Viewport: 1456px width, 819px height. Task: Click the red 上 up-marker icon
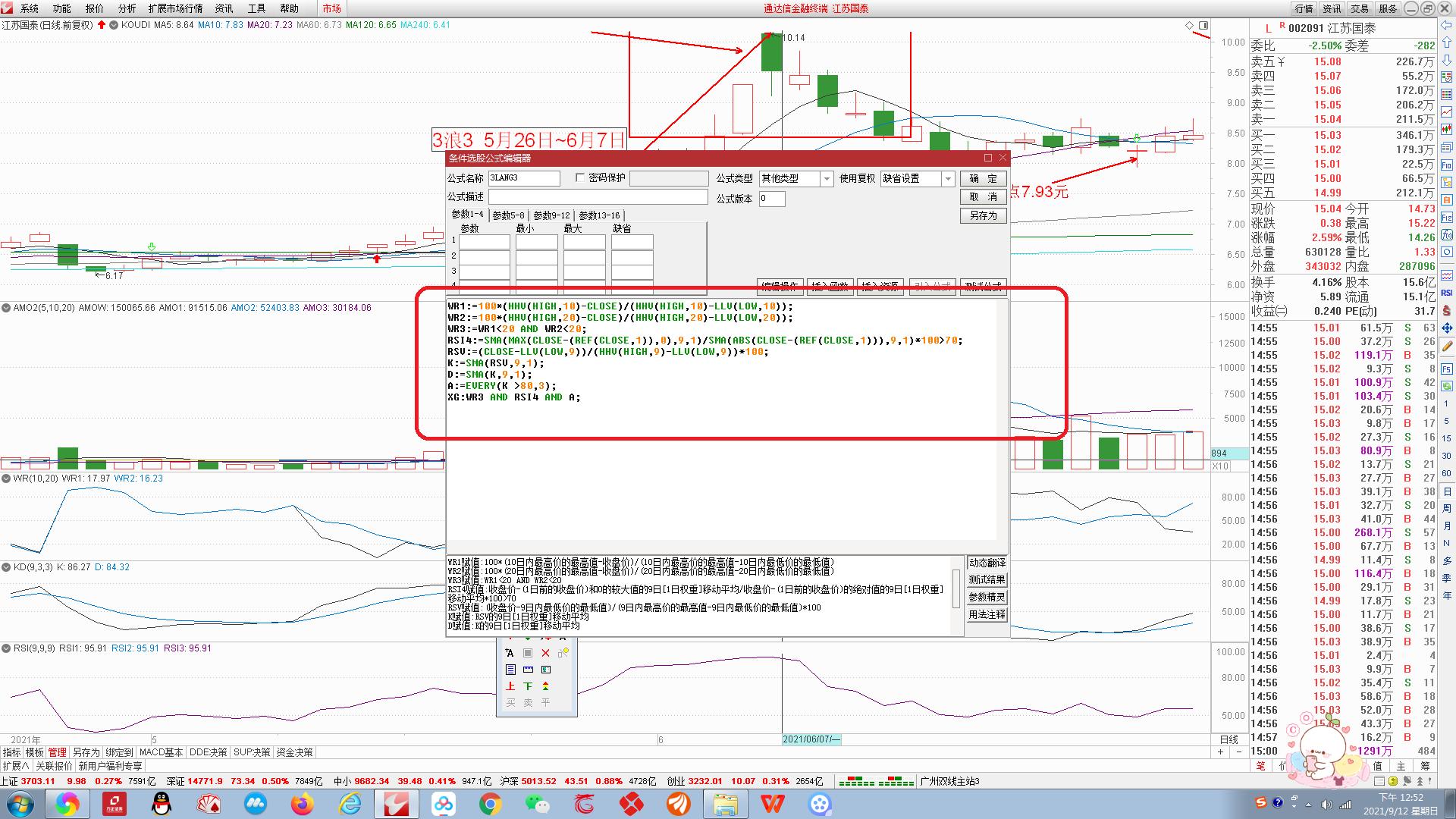tap(510, 686)
